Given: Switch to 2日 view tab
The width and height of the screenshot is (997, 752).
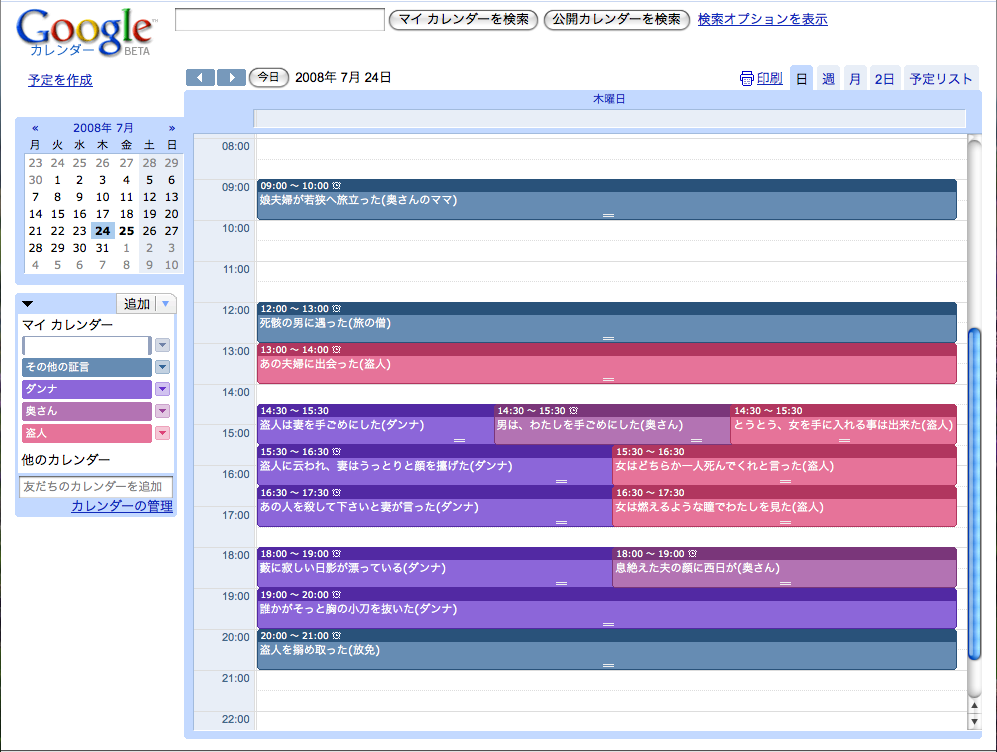Looking at the screenshot, I should 884,79.
